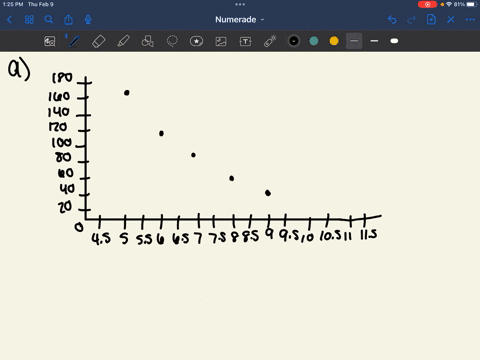Select the medium stroke width

pyautogui.click(x=374, y=41)
